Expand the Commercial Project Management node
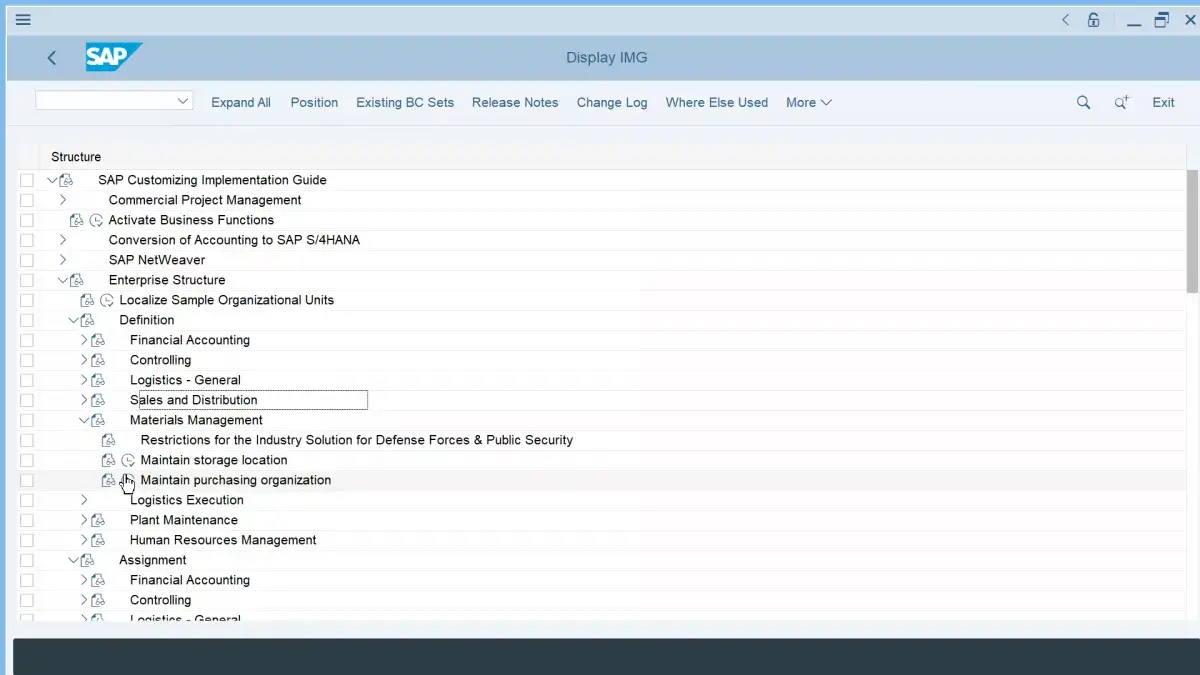This screenshot has height=675, width=1200. (x=63, y=200)
